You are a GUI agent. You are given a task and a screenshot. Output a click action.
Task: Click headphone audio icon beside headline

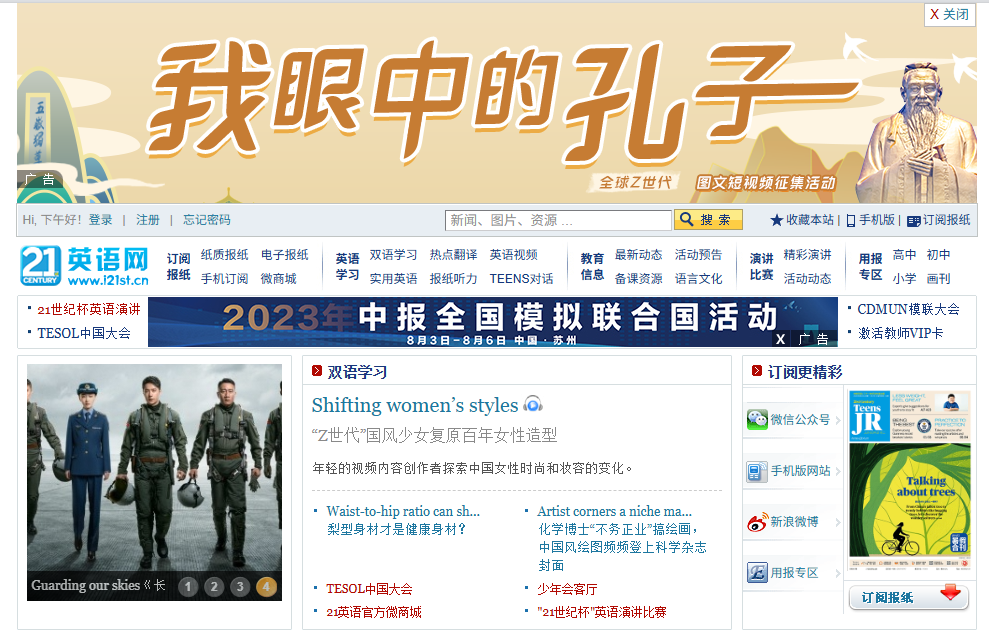click(x=533, y=404)
